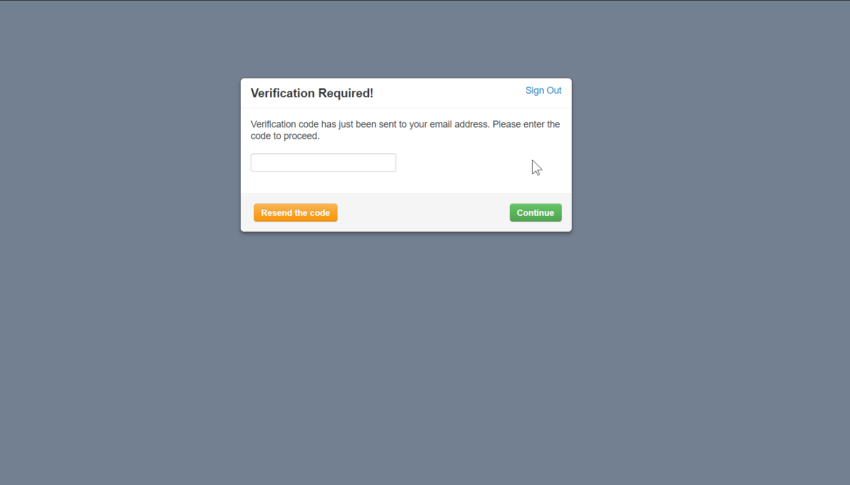The image size is (850, 485).
Task: Click the 'code to proceed.' text line
Action: 285,136
